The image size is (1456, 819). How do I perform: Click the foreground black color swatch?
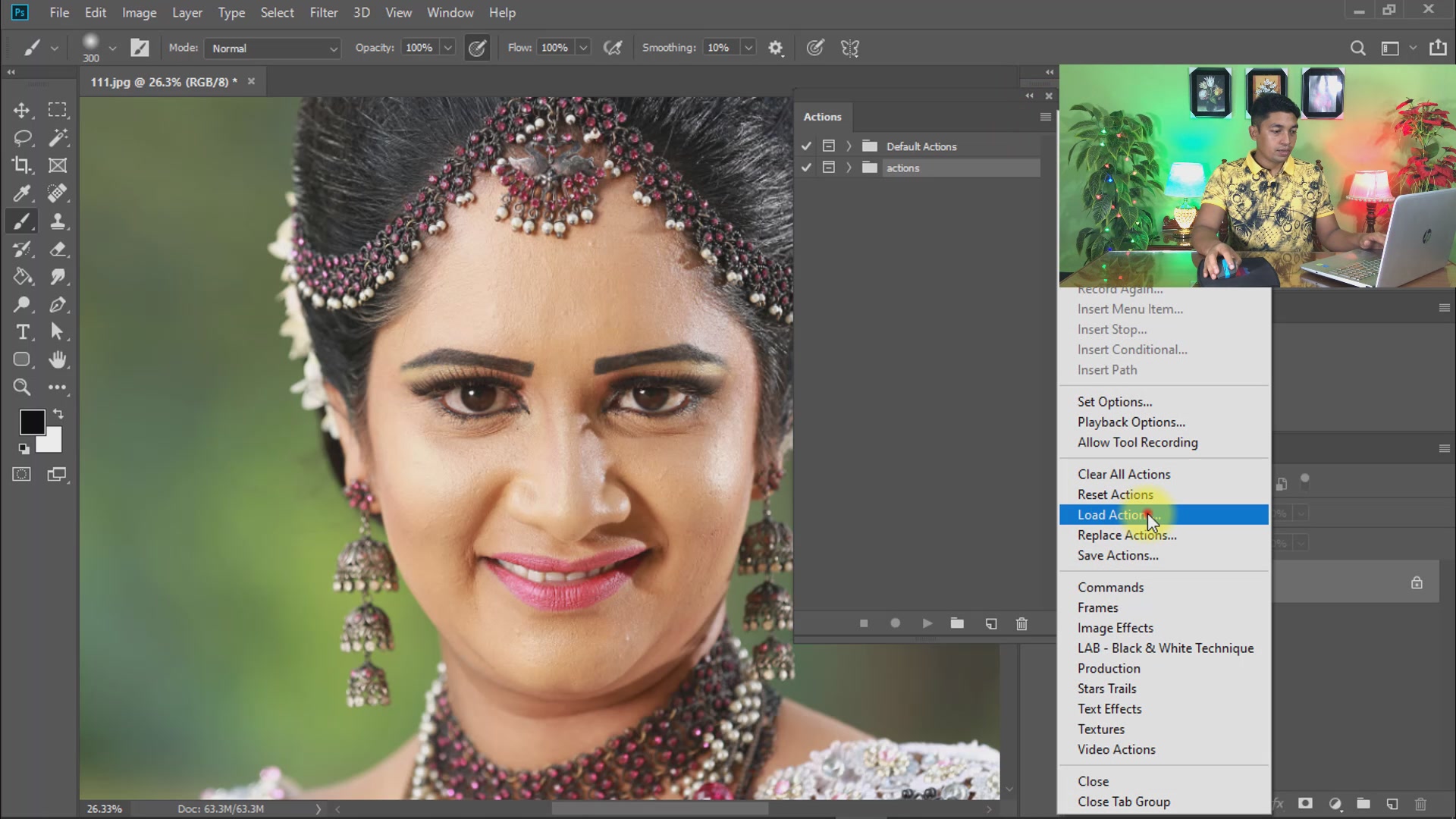pyautogui.click(x=32, y=422)
